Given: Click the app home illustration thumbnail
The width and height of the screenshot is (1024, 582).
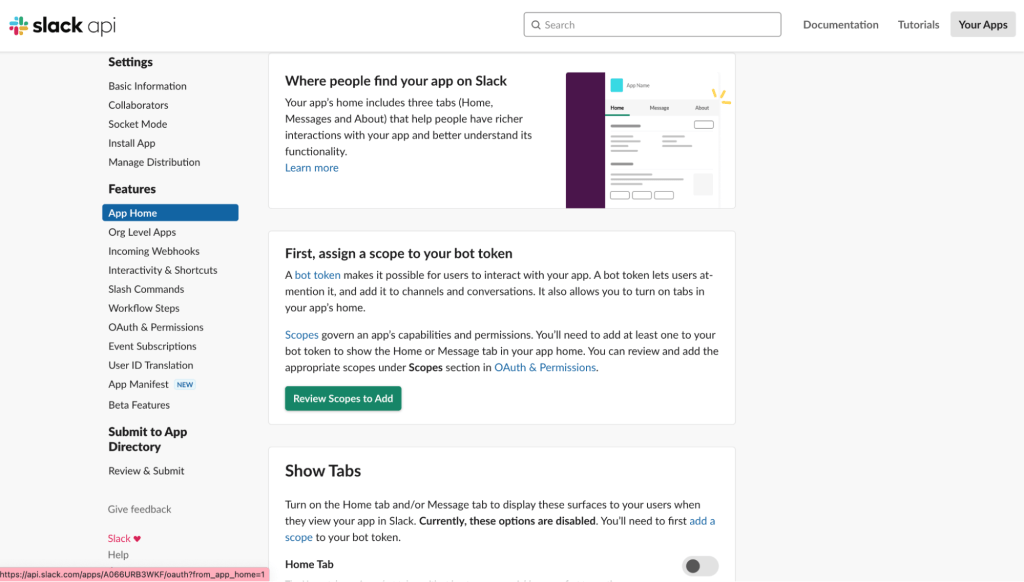Looking at the screenshot, I should point(650,139).
